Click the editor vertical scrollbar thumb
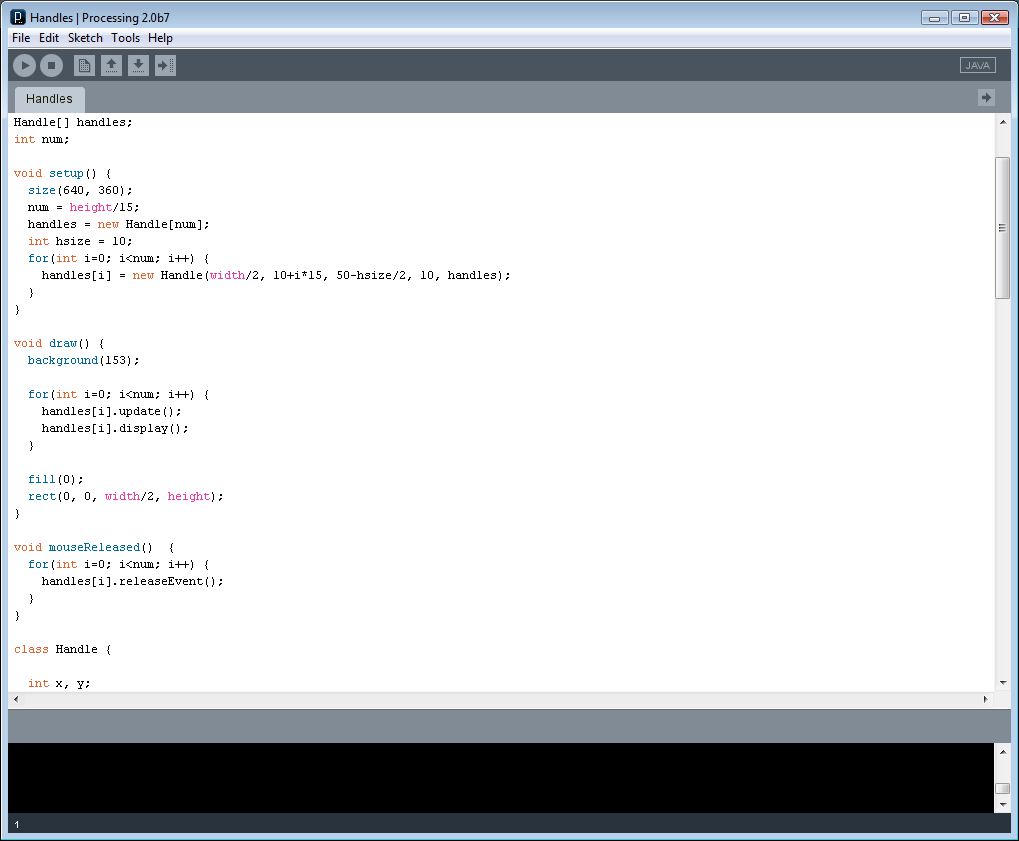 [1003, 228]
